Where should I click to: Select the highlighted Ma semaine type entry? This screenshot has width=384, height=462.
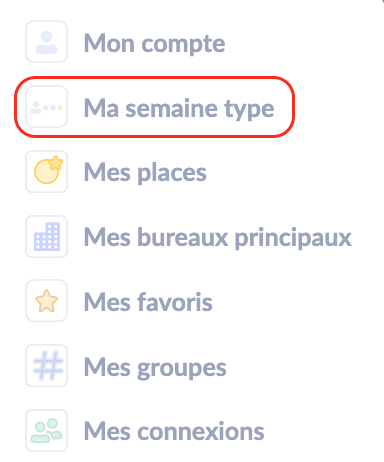(x=154, y=107)
